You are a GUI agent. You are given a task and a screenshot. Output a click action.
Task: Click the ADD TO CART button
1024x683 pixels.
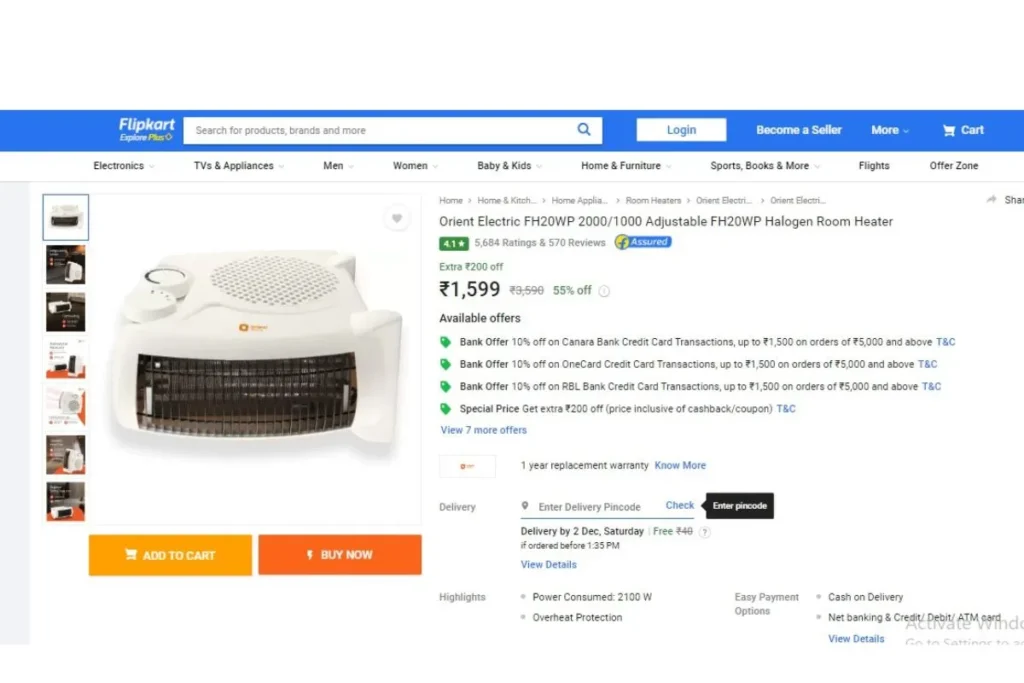[170, 555]
